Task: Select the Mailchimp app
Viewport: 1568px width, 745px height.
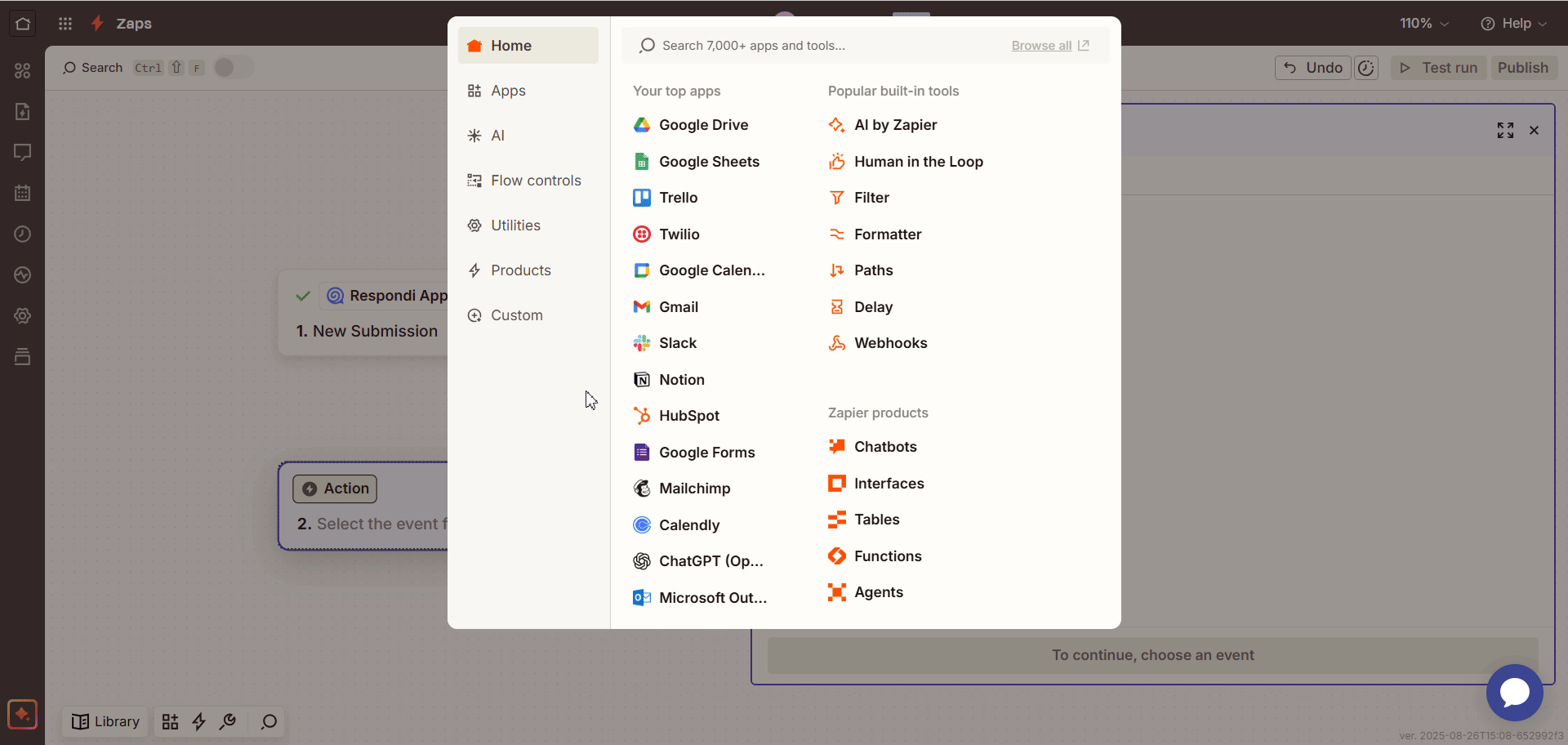Action: pyautogui.click(x=682, y=488)
